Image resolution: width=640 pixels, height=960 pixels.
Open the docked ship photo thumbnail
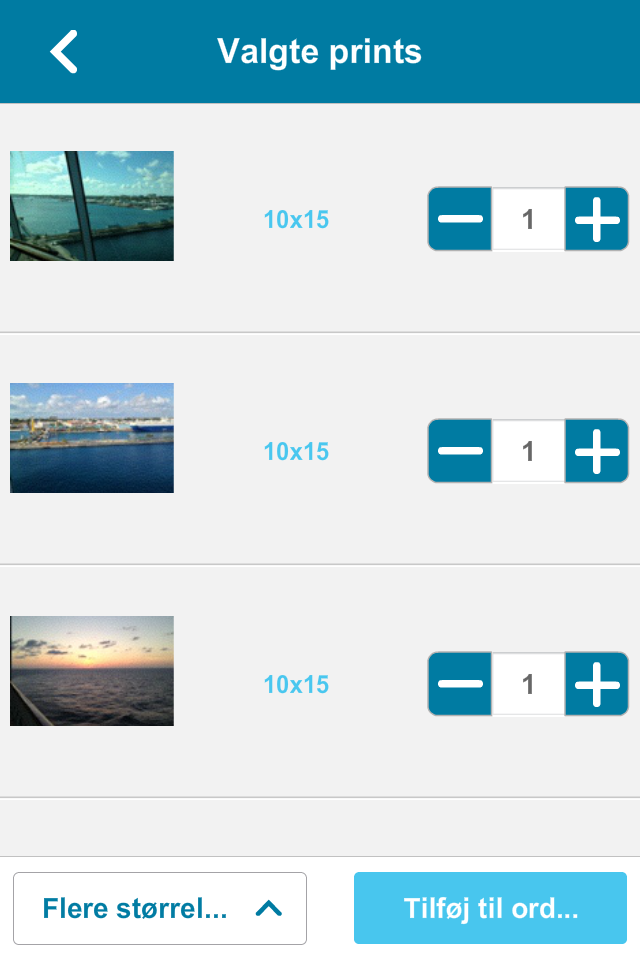[x=92, y=438]
